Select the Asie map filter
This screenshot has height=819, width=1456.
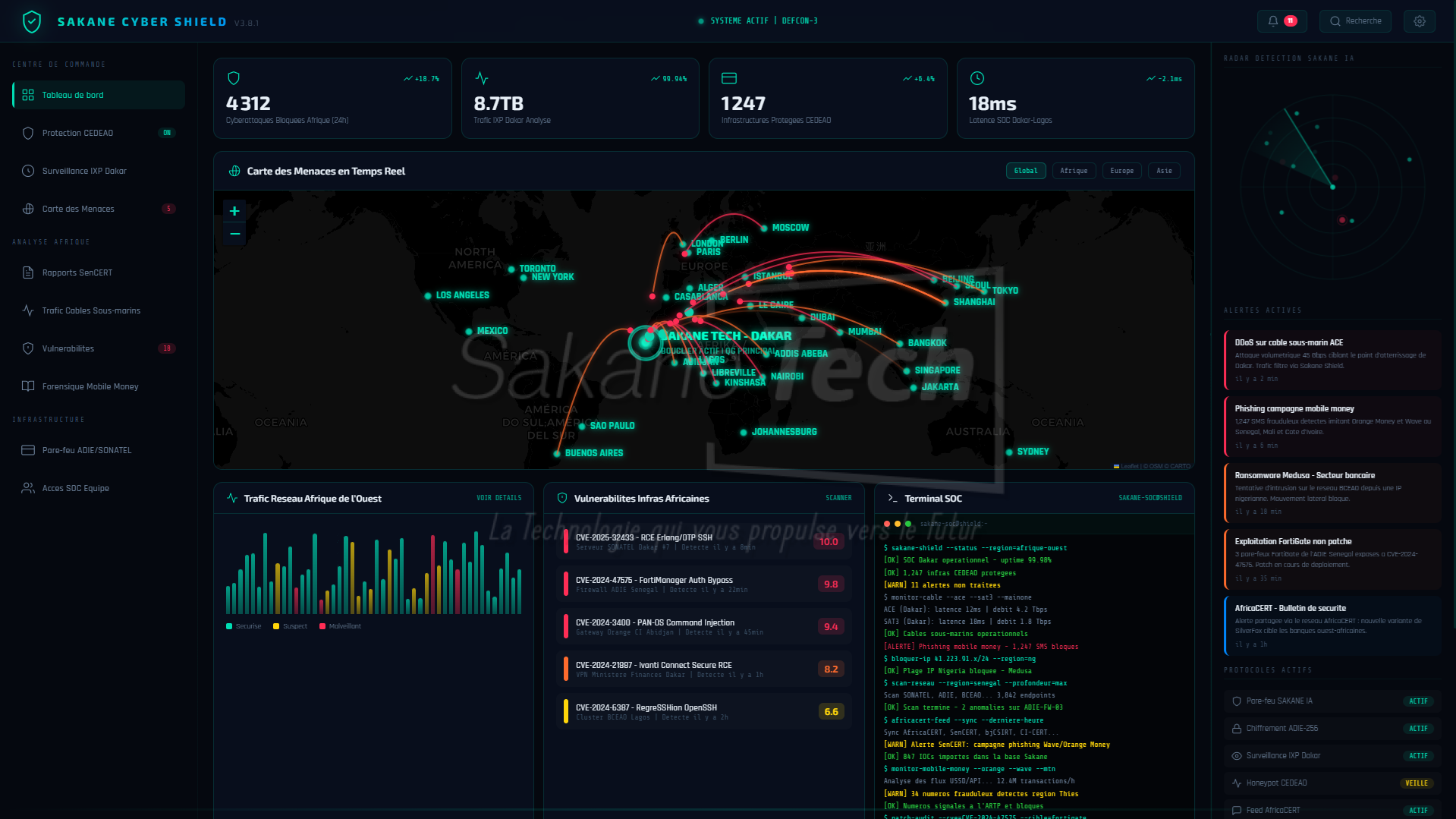point(1164,171)
